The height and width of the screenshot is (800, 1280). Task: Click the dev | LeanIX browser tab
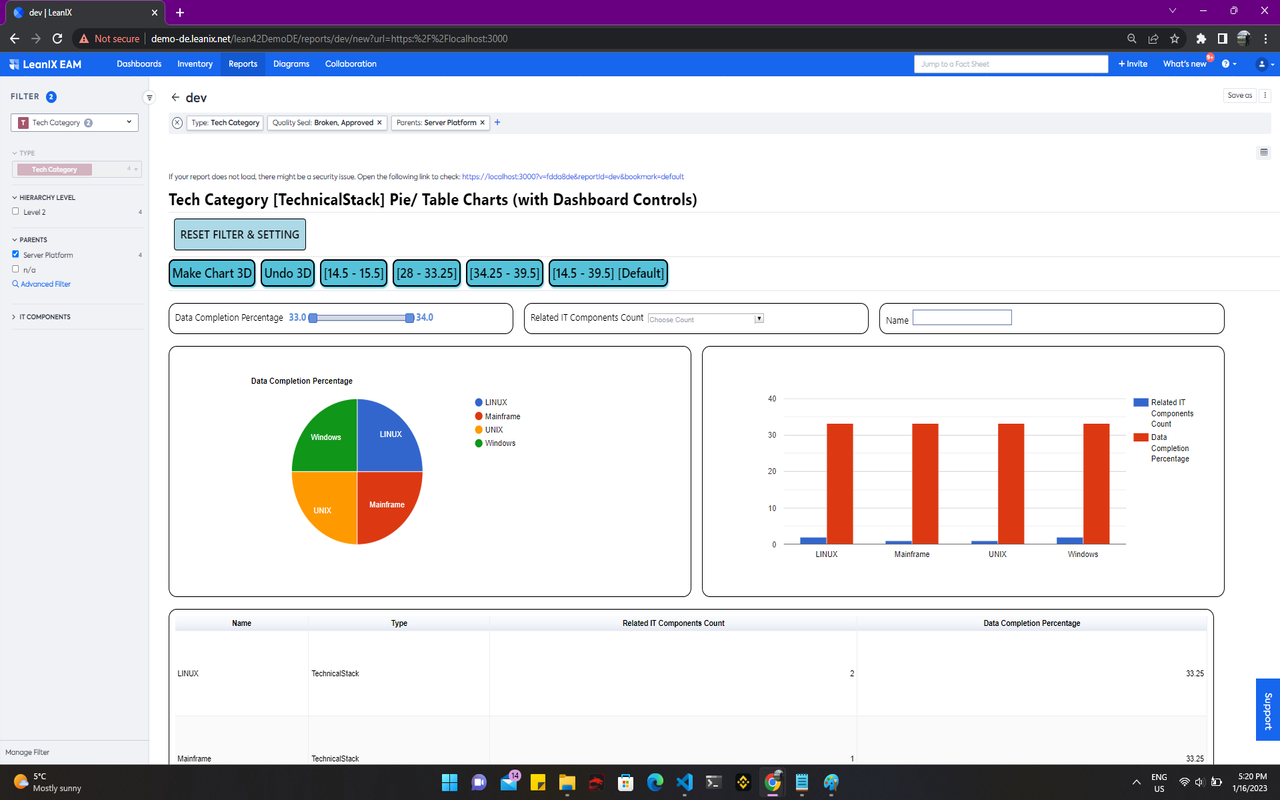tap(85, 13)
